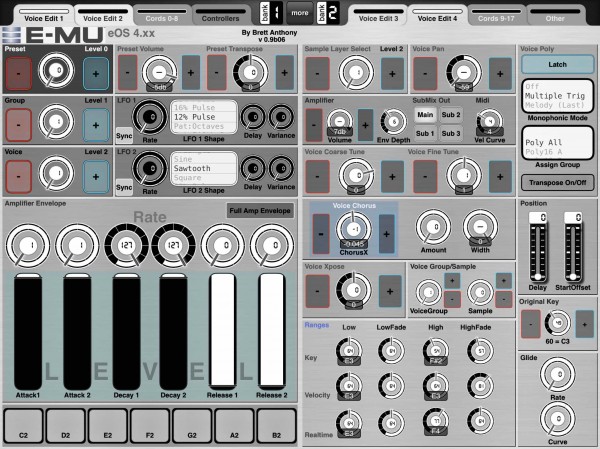Viewport: 600px width, 449px height.
Task: Select the Cords 0-8 tab
Action: 161,16
